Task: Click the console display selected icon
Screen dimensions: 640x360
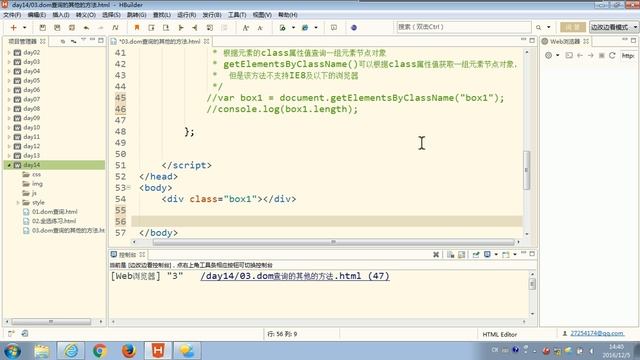Action: pos(487,254)
